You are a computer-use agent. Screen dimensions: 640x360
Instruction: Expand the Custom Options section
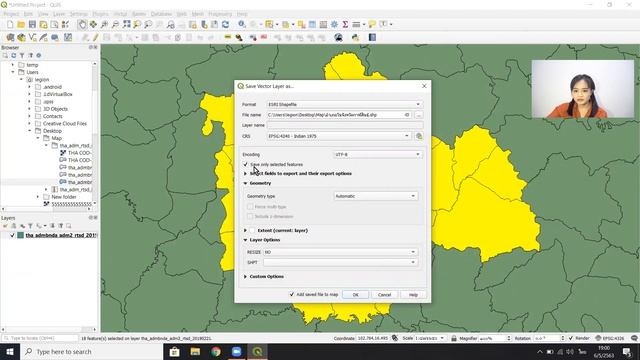pos(245,277)
